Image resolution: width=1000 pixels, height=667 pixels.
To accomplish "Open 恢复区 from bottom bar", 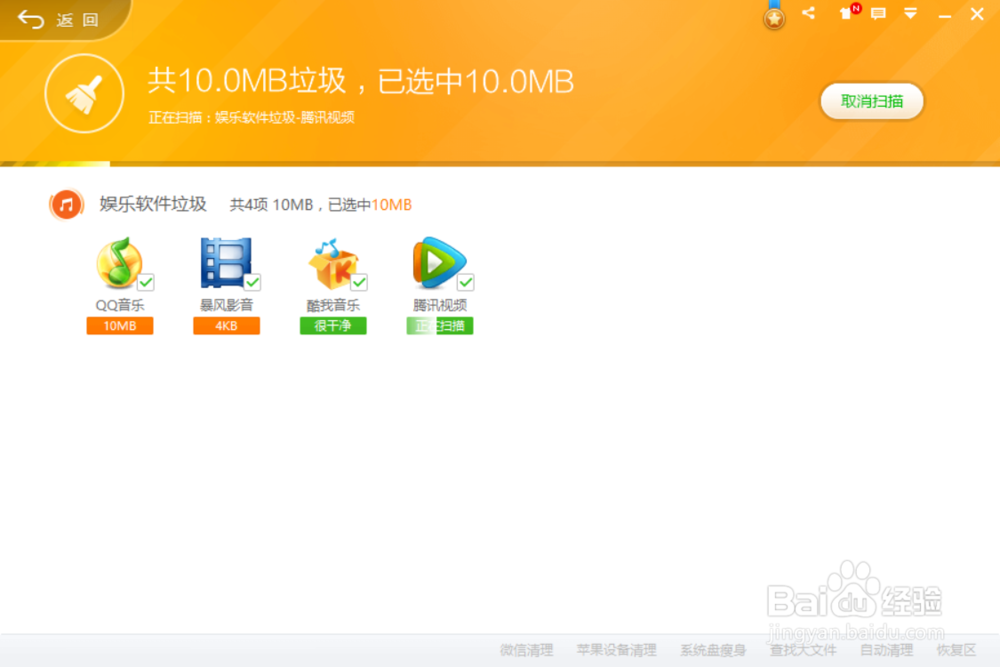I will (x=956, y=650).
